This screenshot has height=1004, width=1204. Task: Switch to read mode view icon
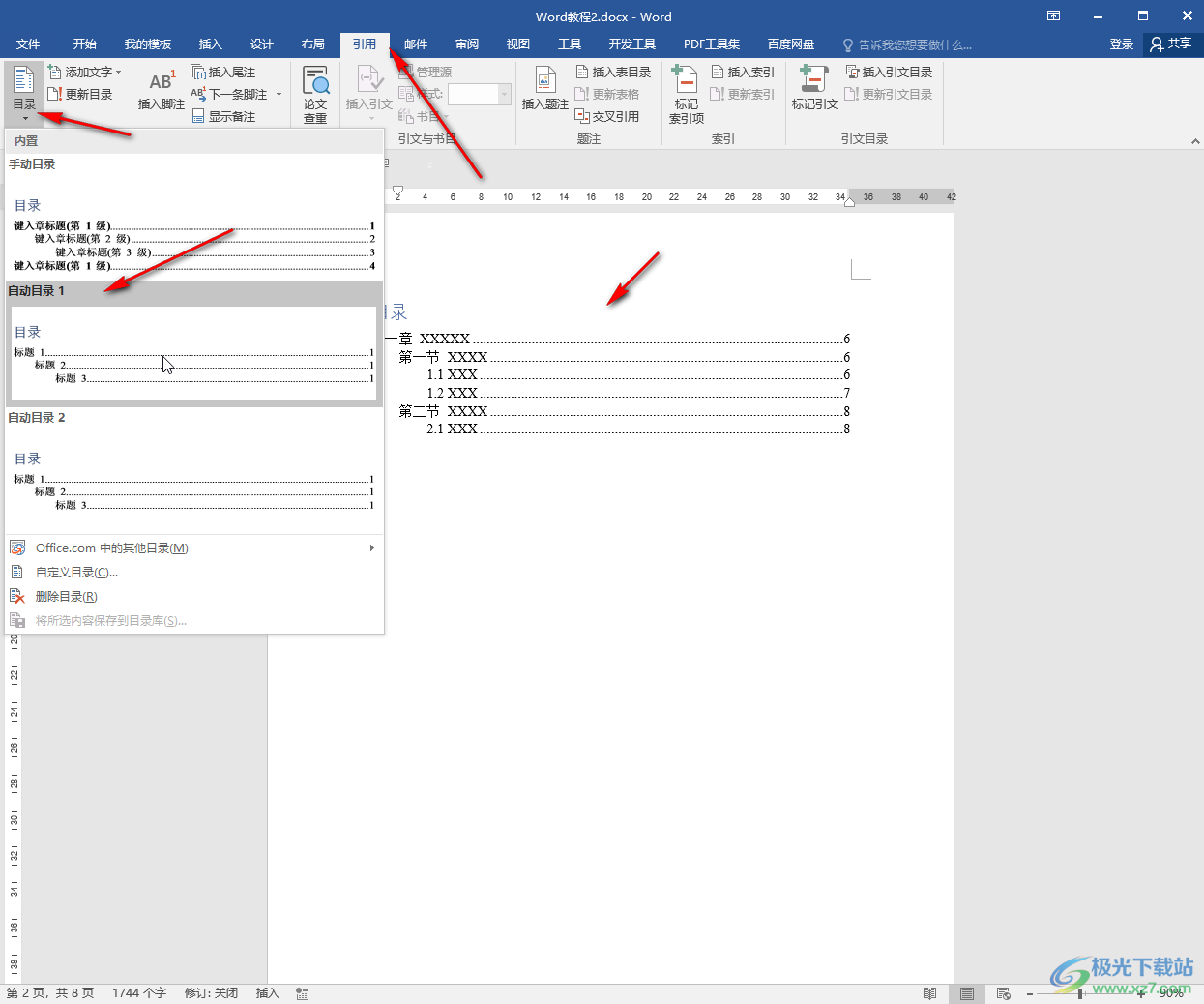pyautogui.click(x=930, y=993)
